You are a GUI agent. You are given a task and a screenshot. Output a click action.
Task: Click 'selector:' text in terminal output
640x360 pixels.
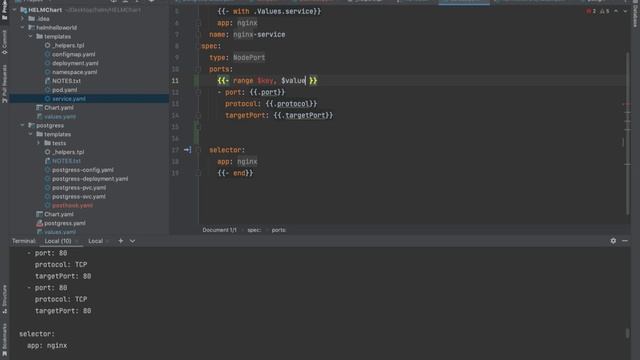point(37,334)
